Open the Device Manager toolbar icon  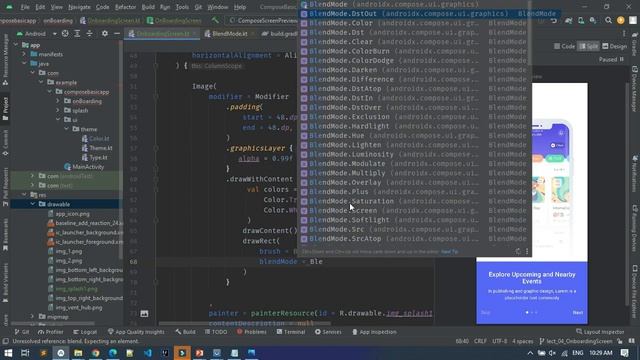pyautogui.click(x=581, y=20)
